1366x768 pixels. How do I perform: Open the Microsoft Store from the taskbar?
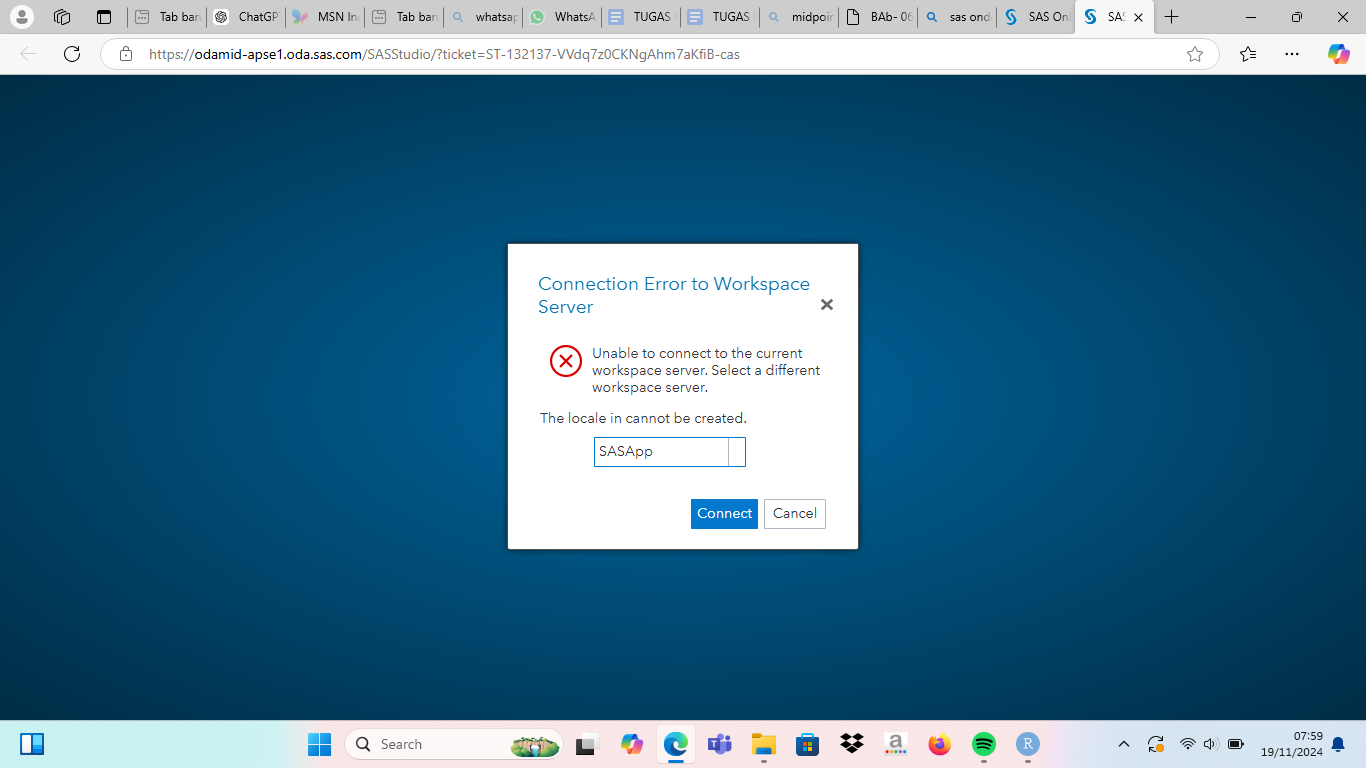pyautogui.click(x=807, y=744)
